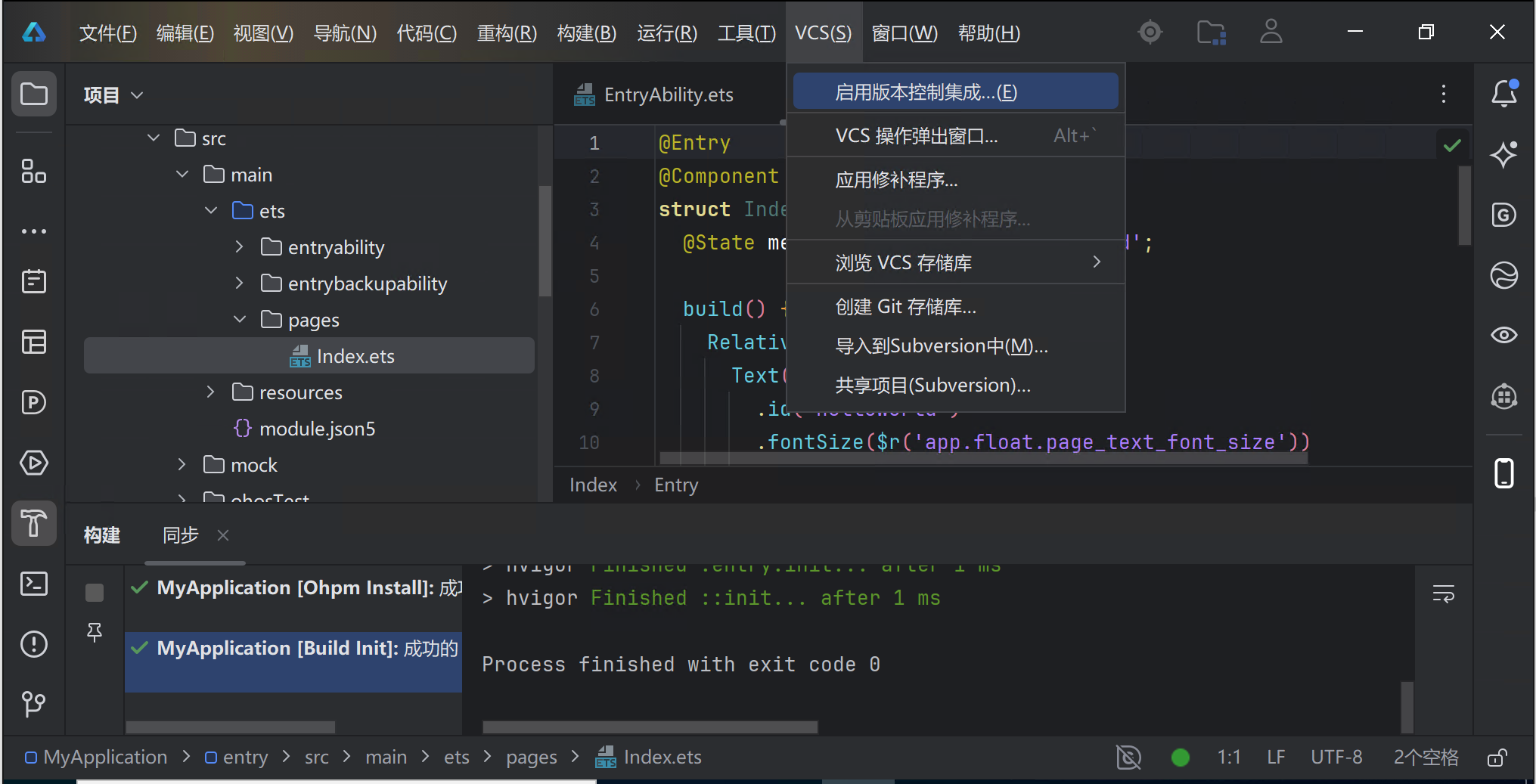
Task: Expand the resources folder
Action: (x=211, y=392)
